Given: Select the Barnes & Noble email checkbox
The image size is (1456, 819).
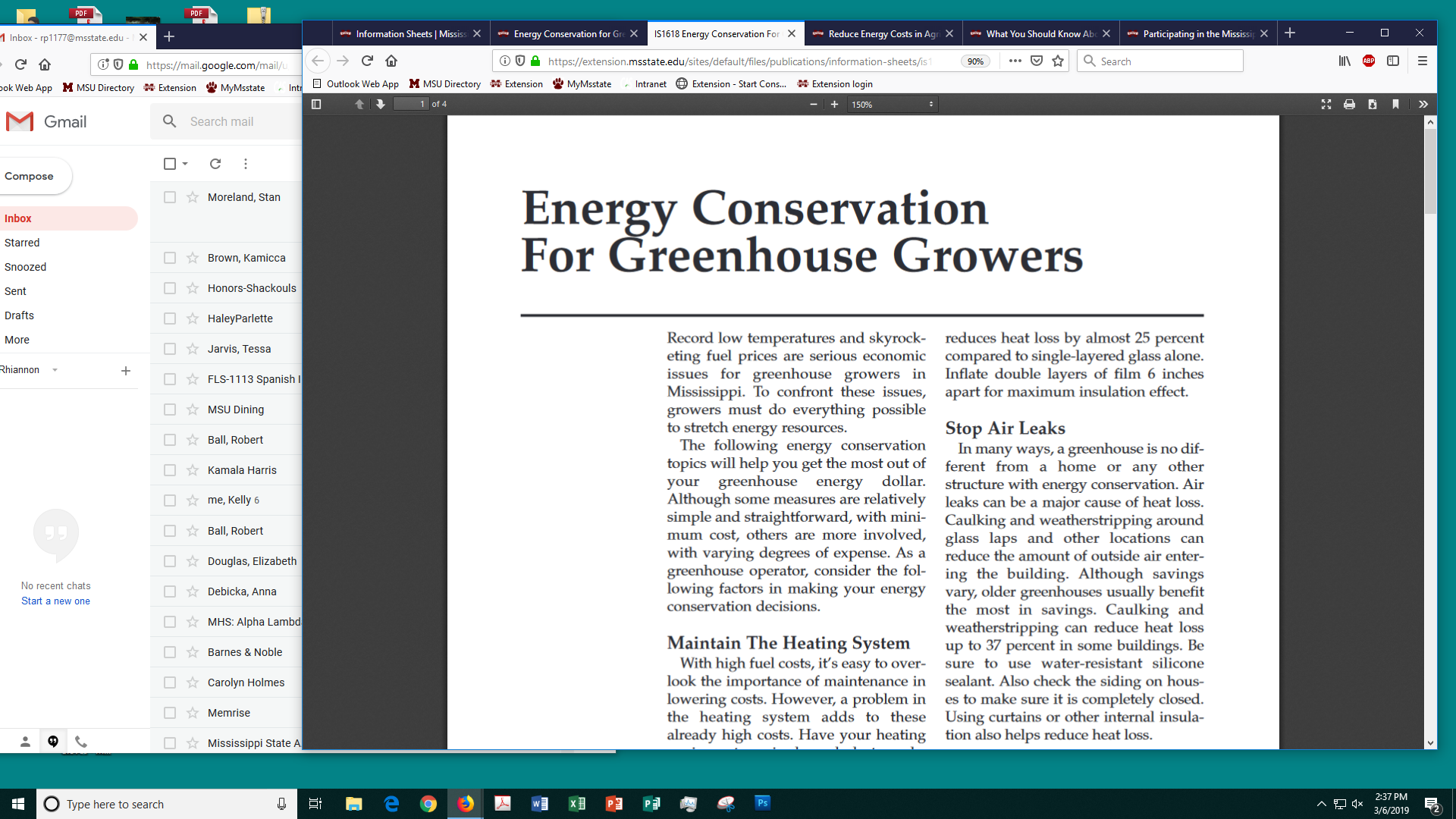Looking at the screenshot, I should coord(170,652).
